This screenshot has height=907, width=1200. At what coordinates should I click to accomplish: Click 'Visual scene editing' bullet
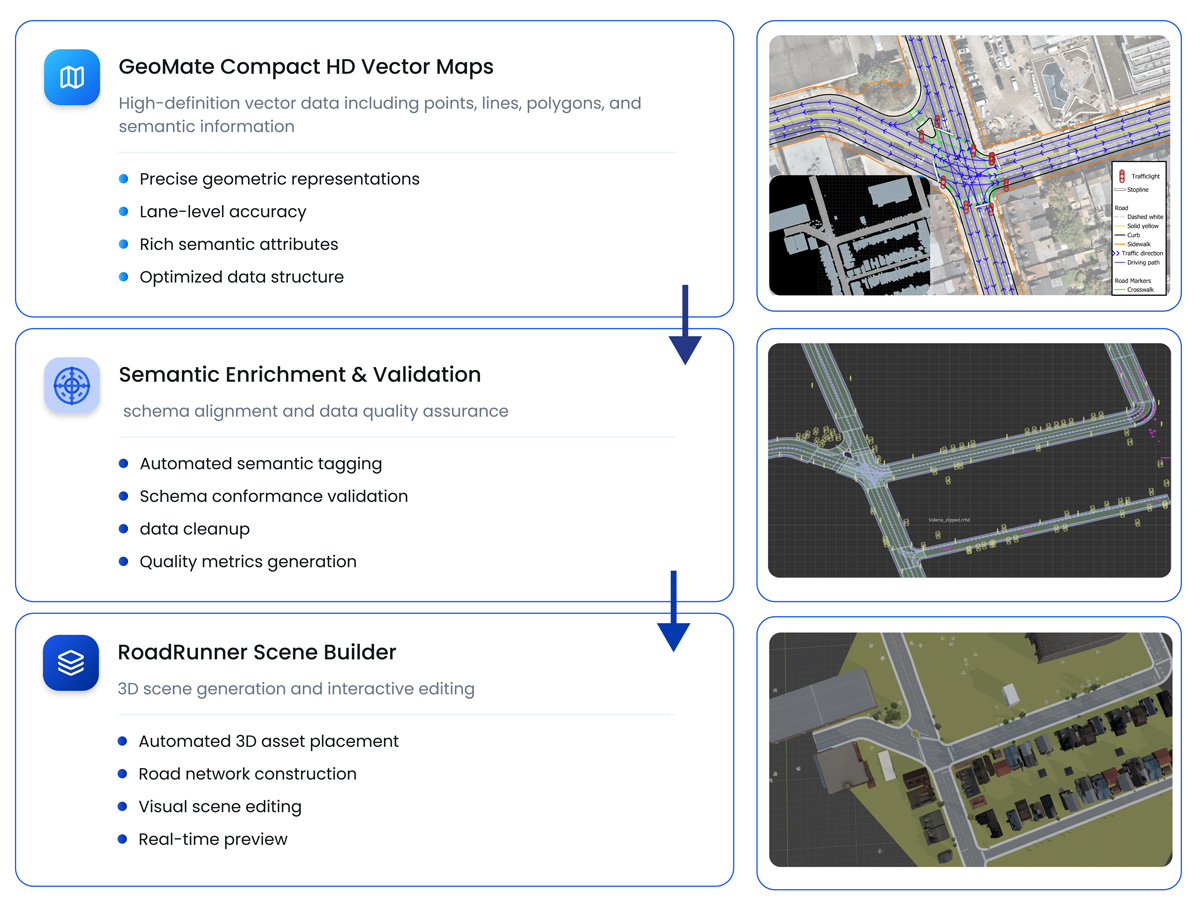click(x=209, y=807)
